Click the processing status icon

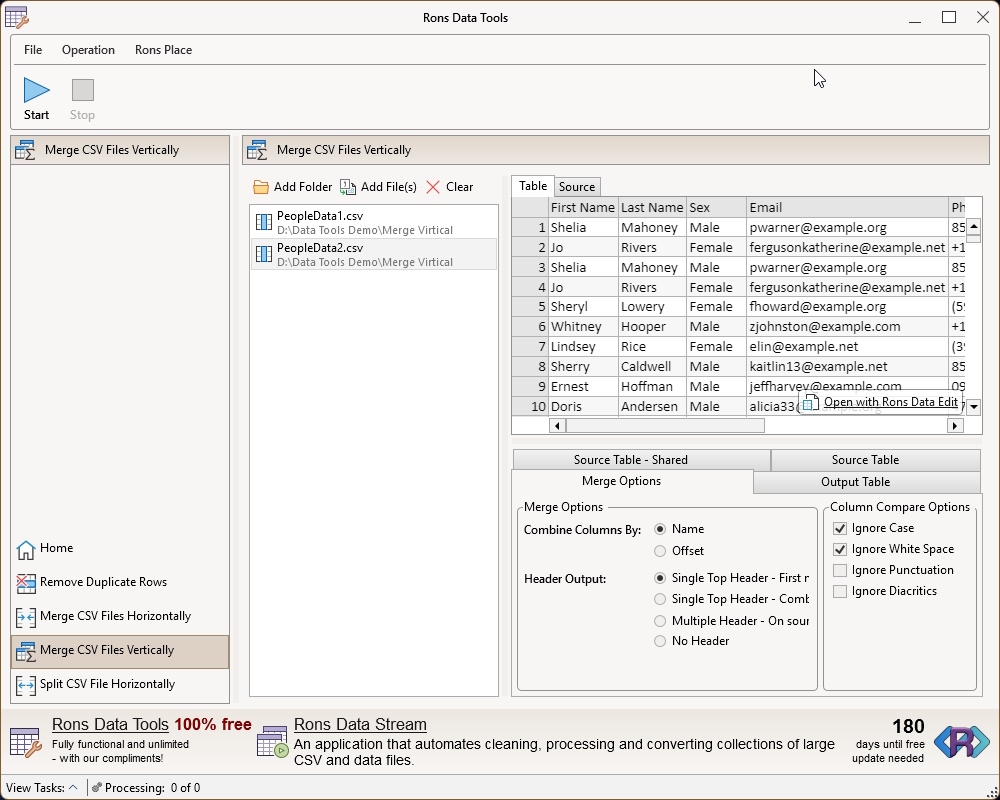[x=96, y=788]
